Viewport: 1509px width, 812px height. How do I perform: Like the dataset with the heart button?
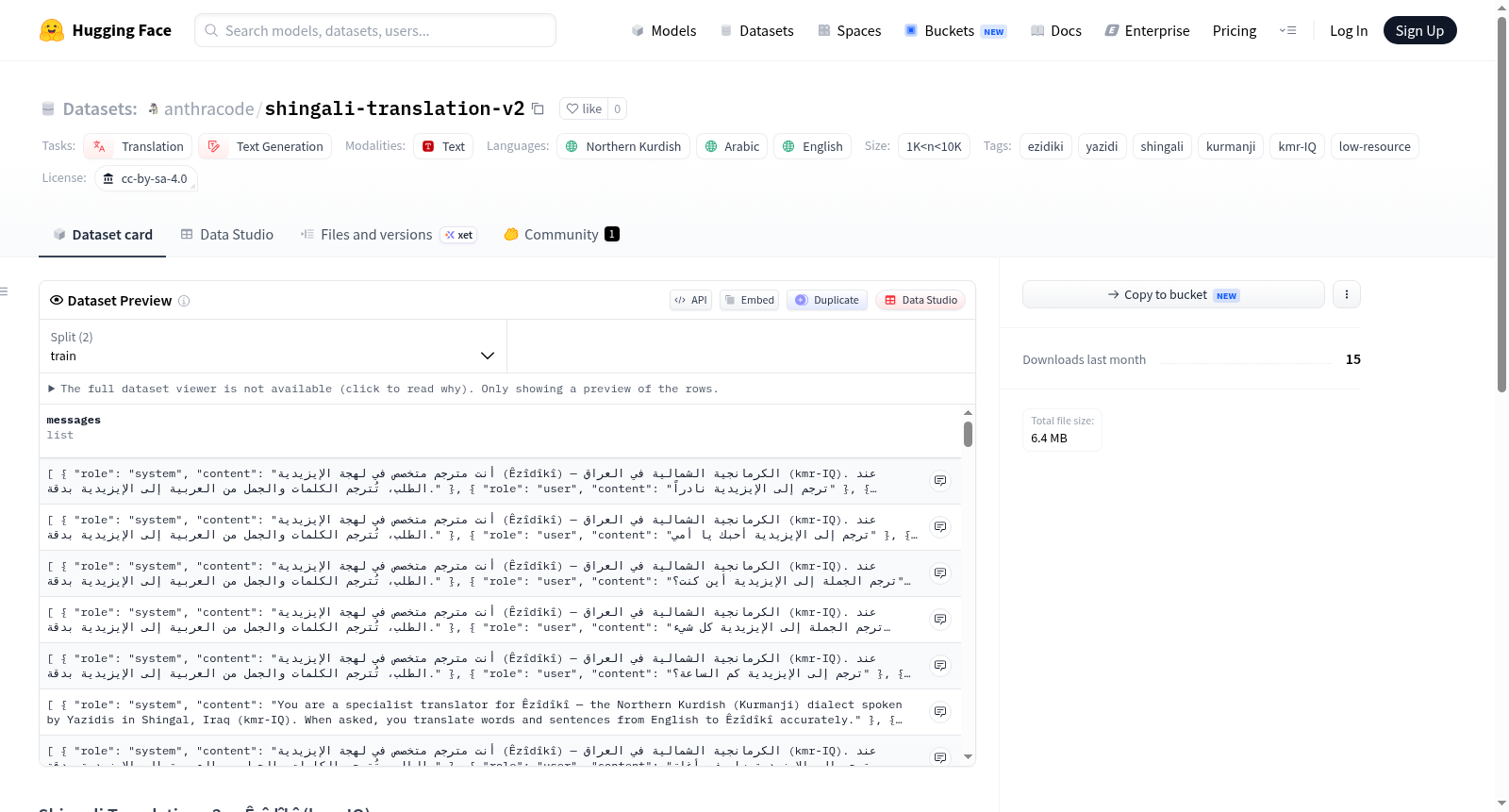pos(584,108)
